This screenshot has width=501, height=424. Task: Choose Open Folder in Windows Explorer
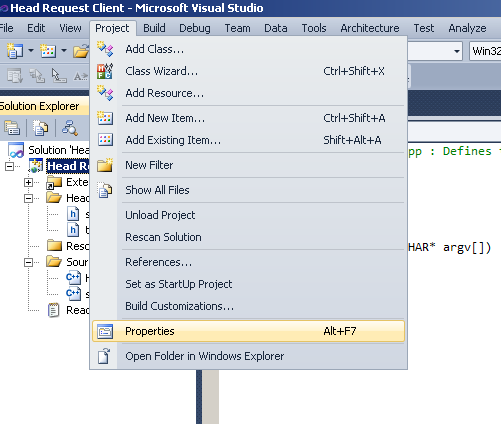coord(248,356)
